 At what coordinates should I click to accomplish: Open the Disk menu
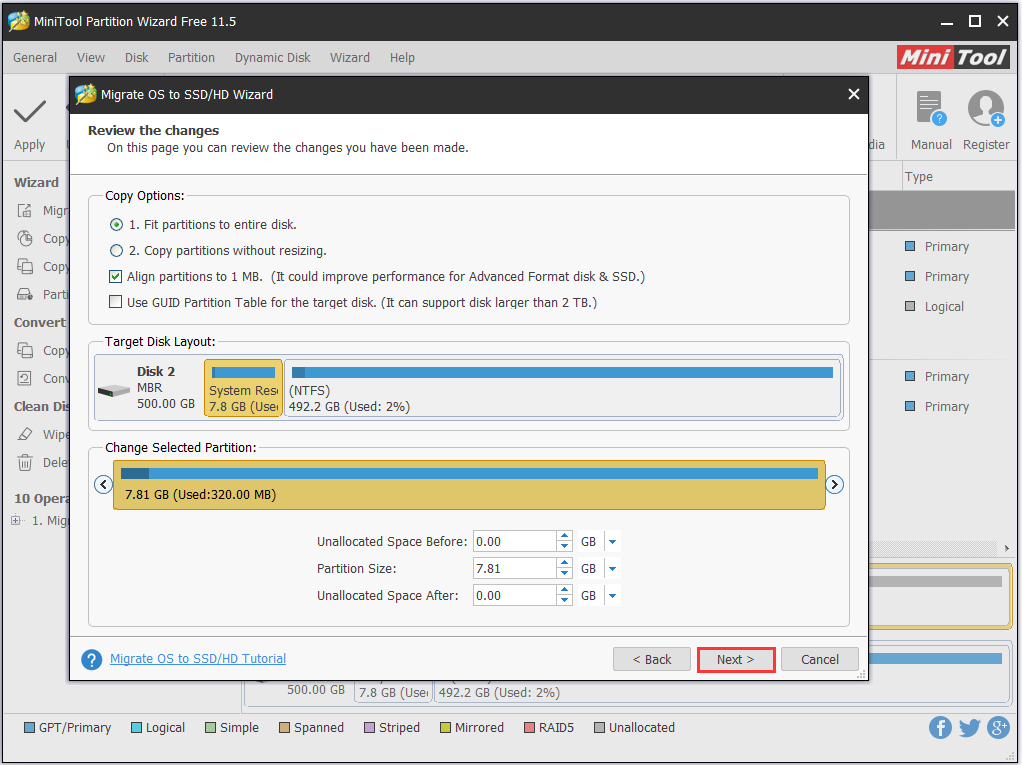(136, 57)
